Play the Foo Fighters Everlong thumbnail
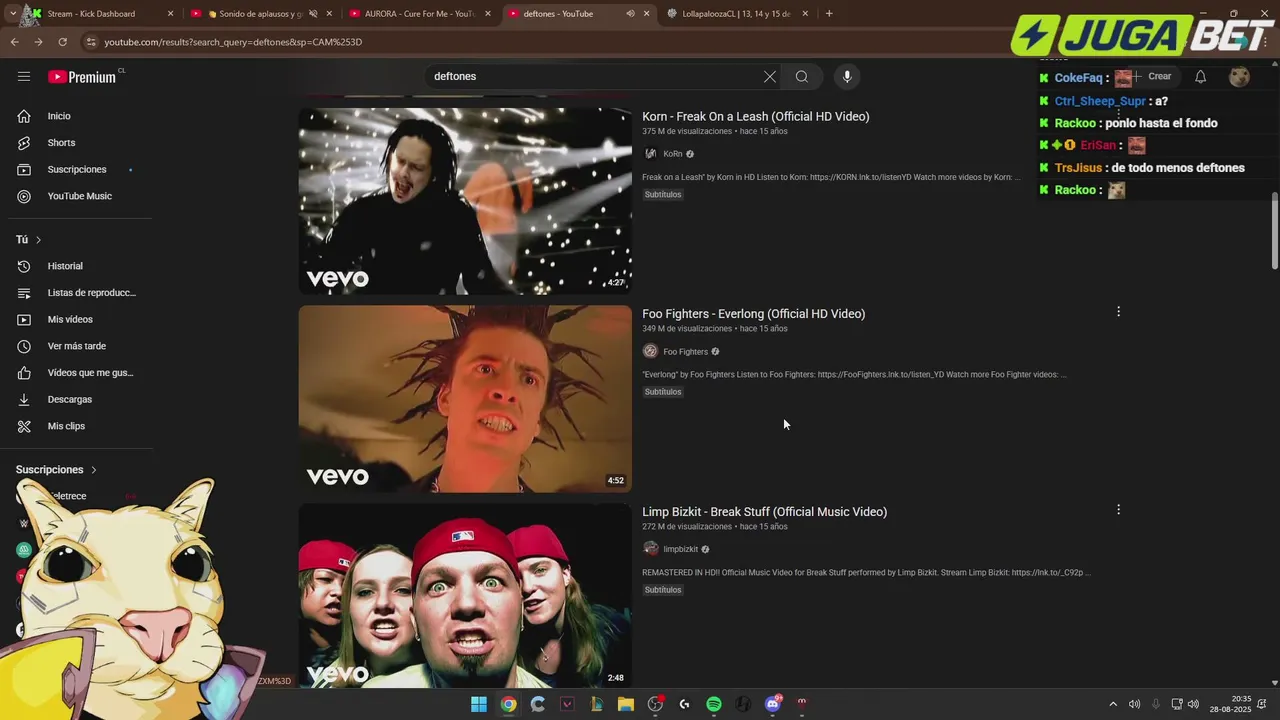Screen dimensions: 1280x720 click(465, 399)
